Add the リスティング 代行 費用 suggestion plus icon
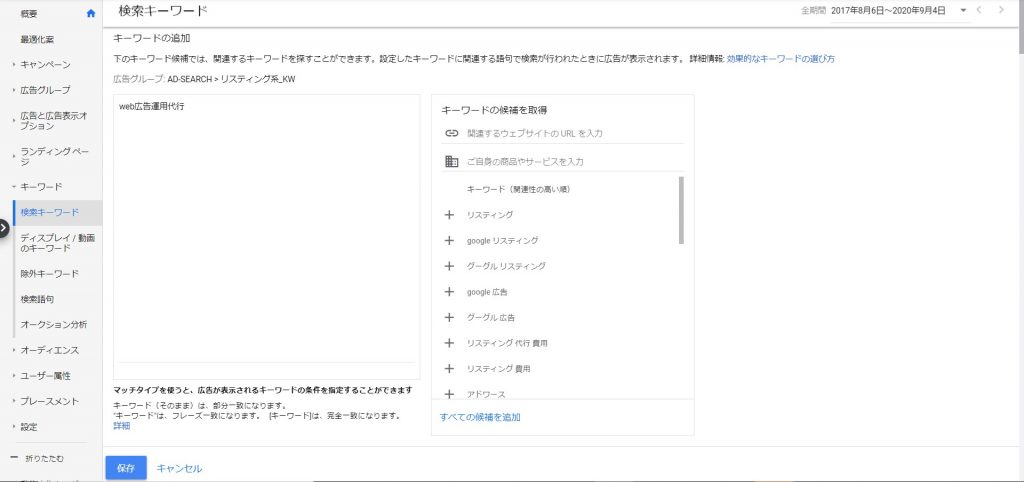 pos(449,343)
